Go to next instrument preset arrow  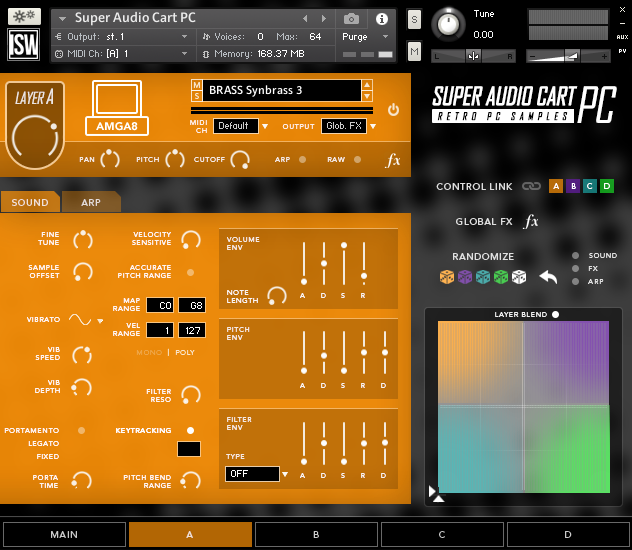click(x=324, y=19)
